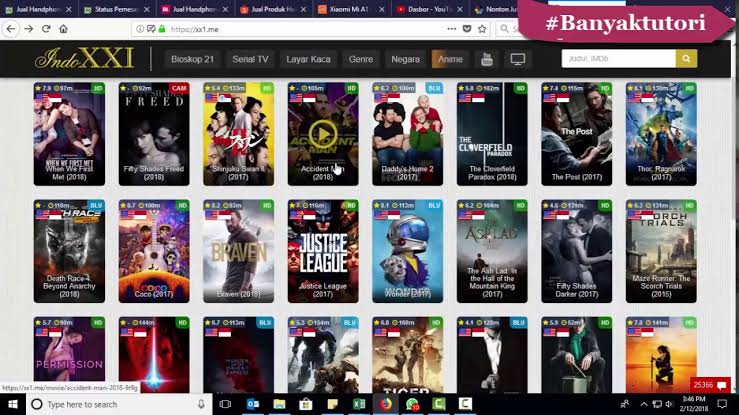Open the green Camtasia taskbar icon
Screen dimensions: 739x415
(x=439, y=404)
